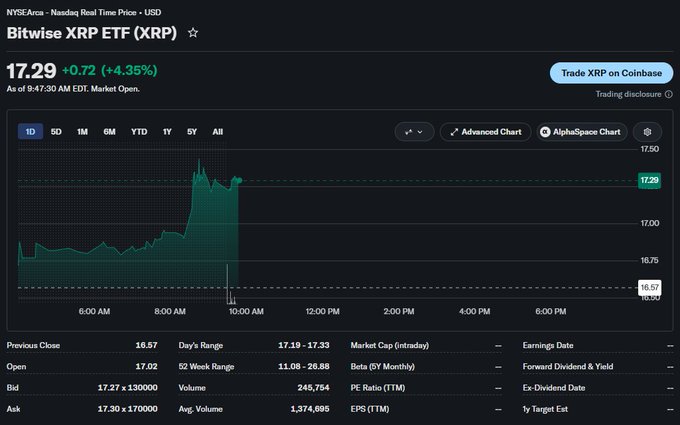
Task: Click Ex-Dividend Date label
Action: [554, 388]
